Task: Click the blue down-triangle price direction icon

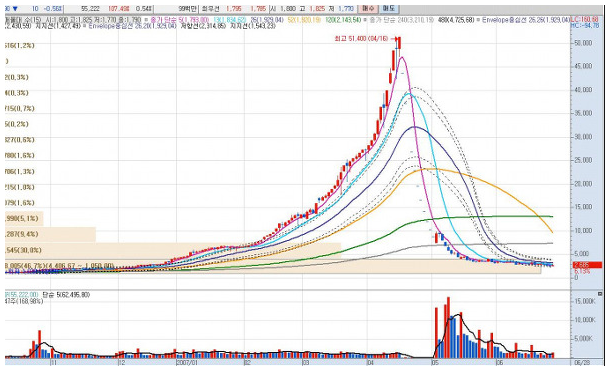Action: (15, 9)
